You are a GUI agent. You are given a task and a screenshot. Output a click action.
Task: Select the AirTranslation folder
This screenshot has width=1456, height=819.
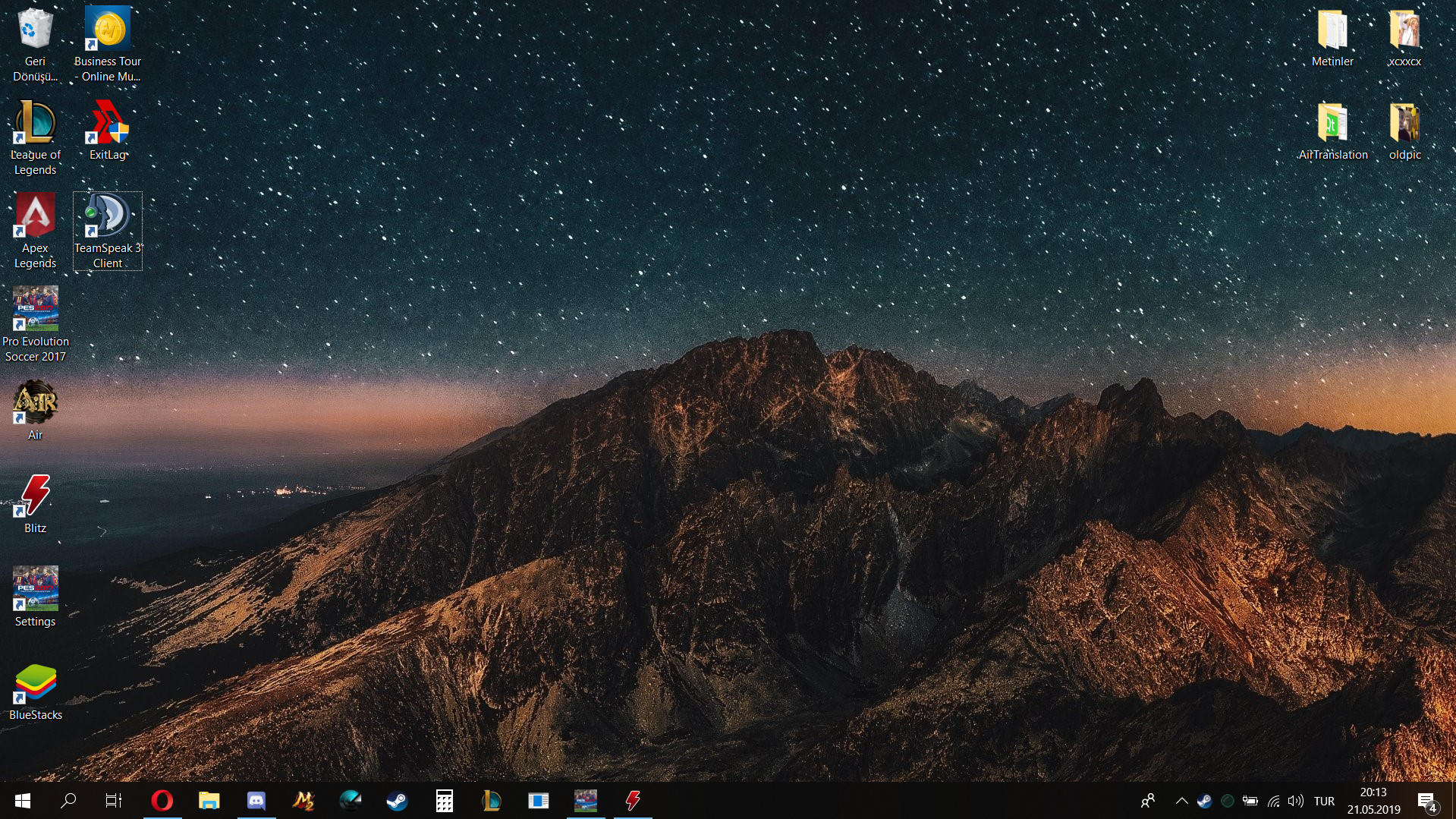click(1332, 131)
